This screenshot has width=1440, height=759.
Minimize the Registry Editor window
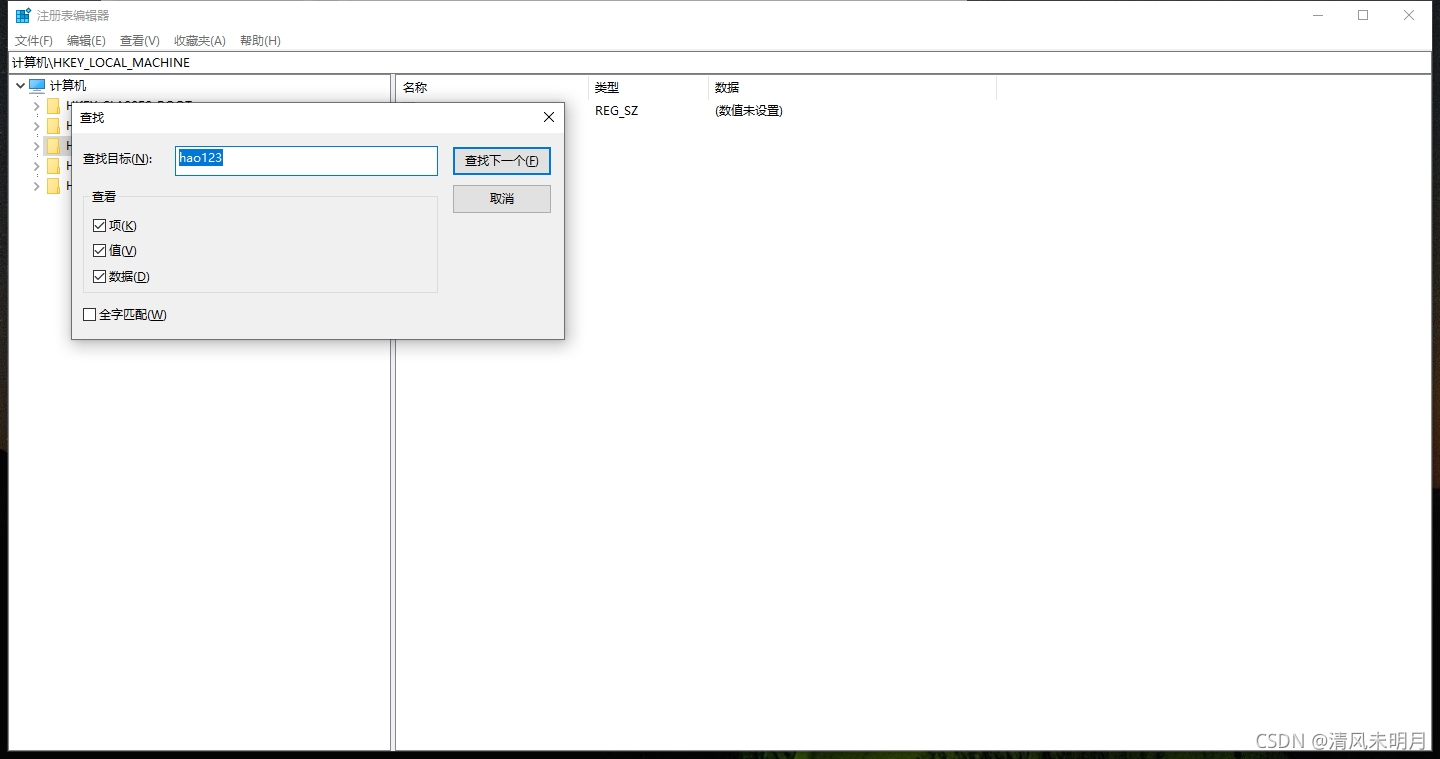point(1316,15)
